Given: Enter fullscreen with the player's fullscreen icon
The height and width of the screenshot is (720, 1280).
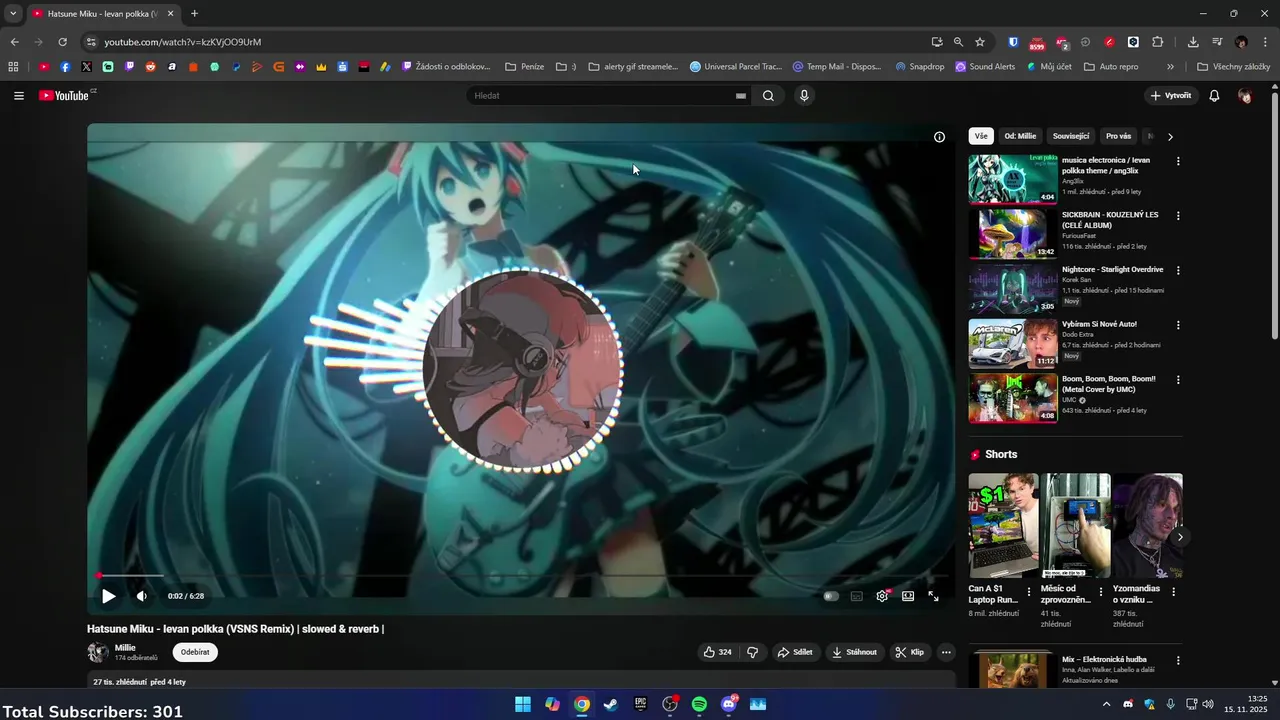Looking at the screenshot, I should coord(933,596).
